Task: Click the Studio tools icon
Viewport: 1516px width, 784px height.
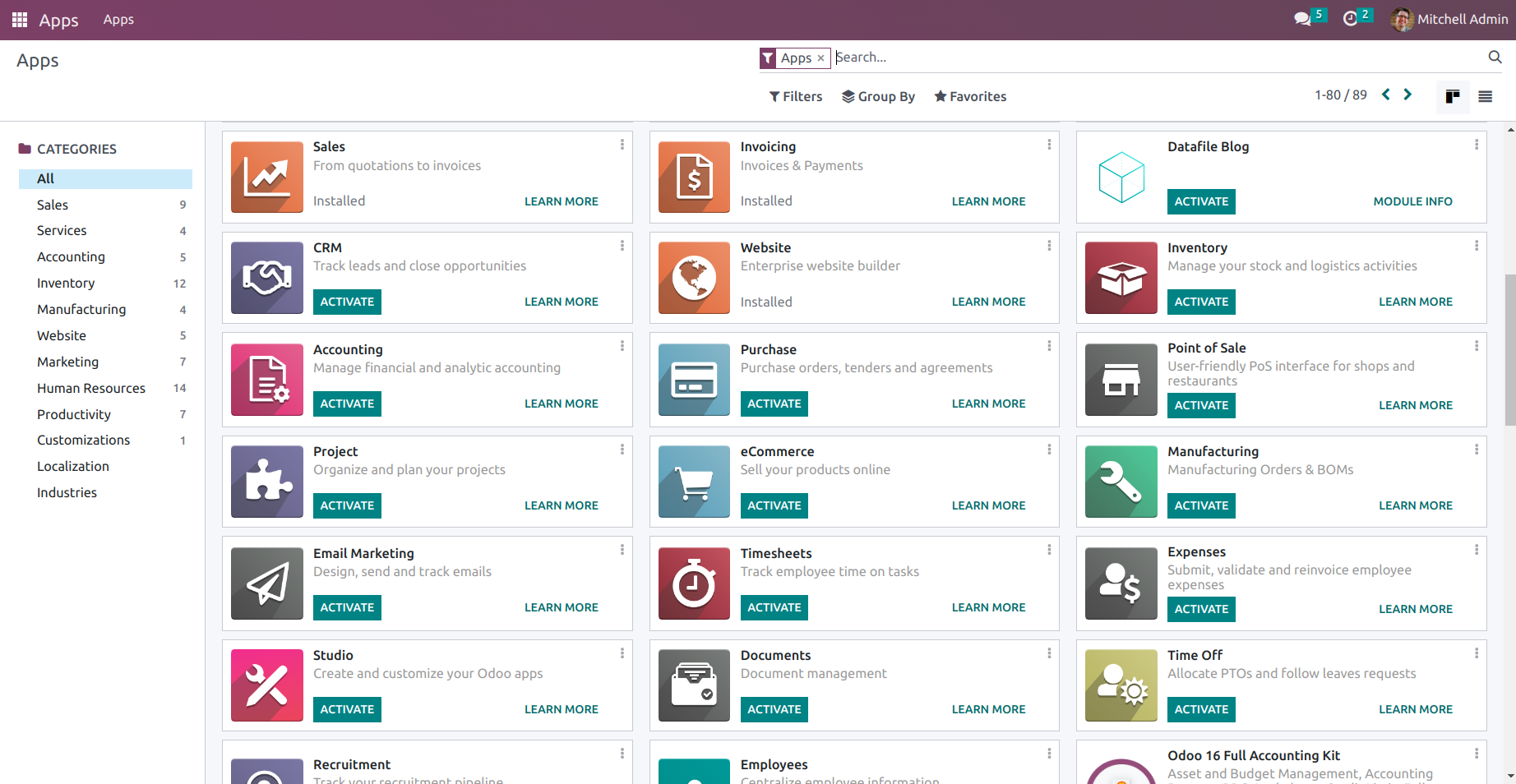Action: [x=267, y=685]
